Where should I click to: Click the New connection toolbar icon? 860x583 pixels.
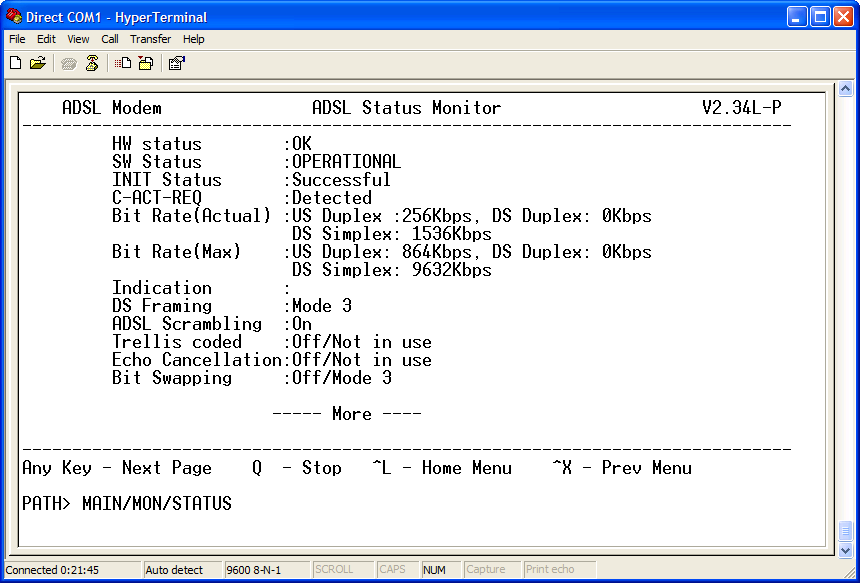pos(16,63)
